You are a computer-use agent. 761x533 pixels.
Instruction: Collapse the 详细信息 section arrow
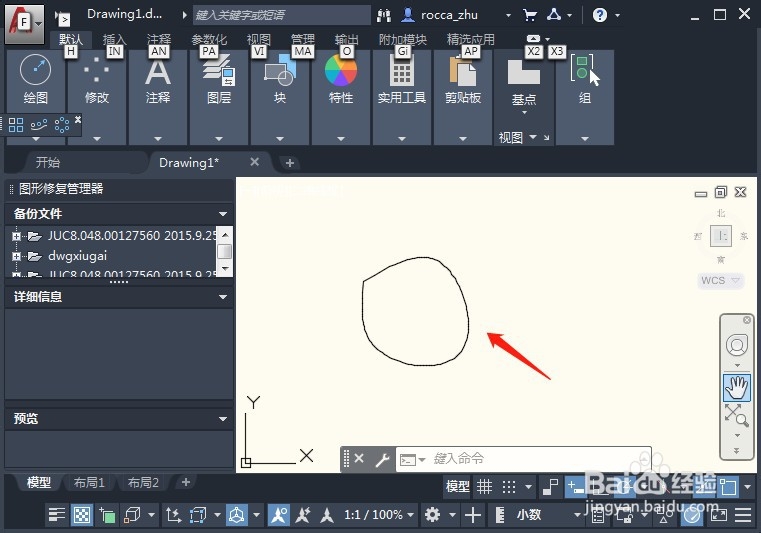click(223, 297)
